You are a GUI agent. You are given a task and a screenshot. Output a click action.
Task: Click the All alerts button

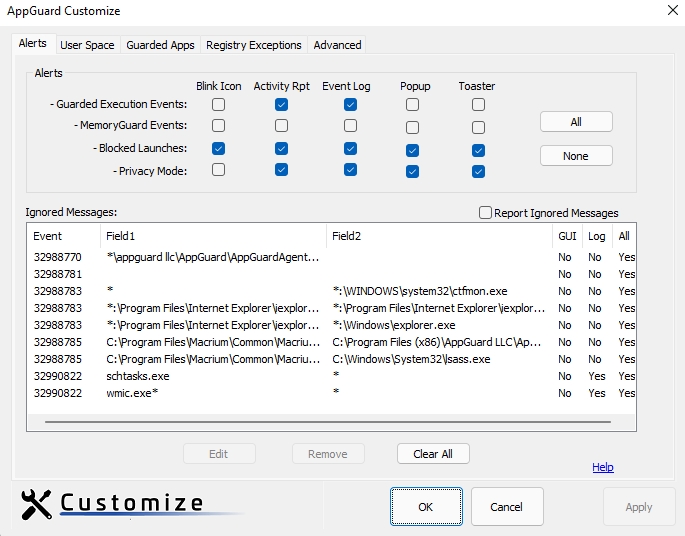point(576,122)
